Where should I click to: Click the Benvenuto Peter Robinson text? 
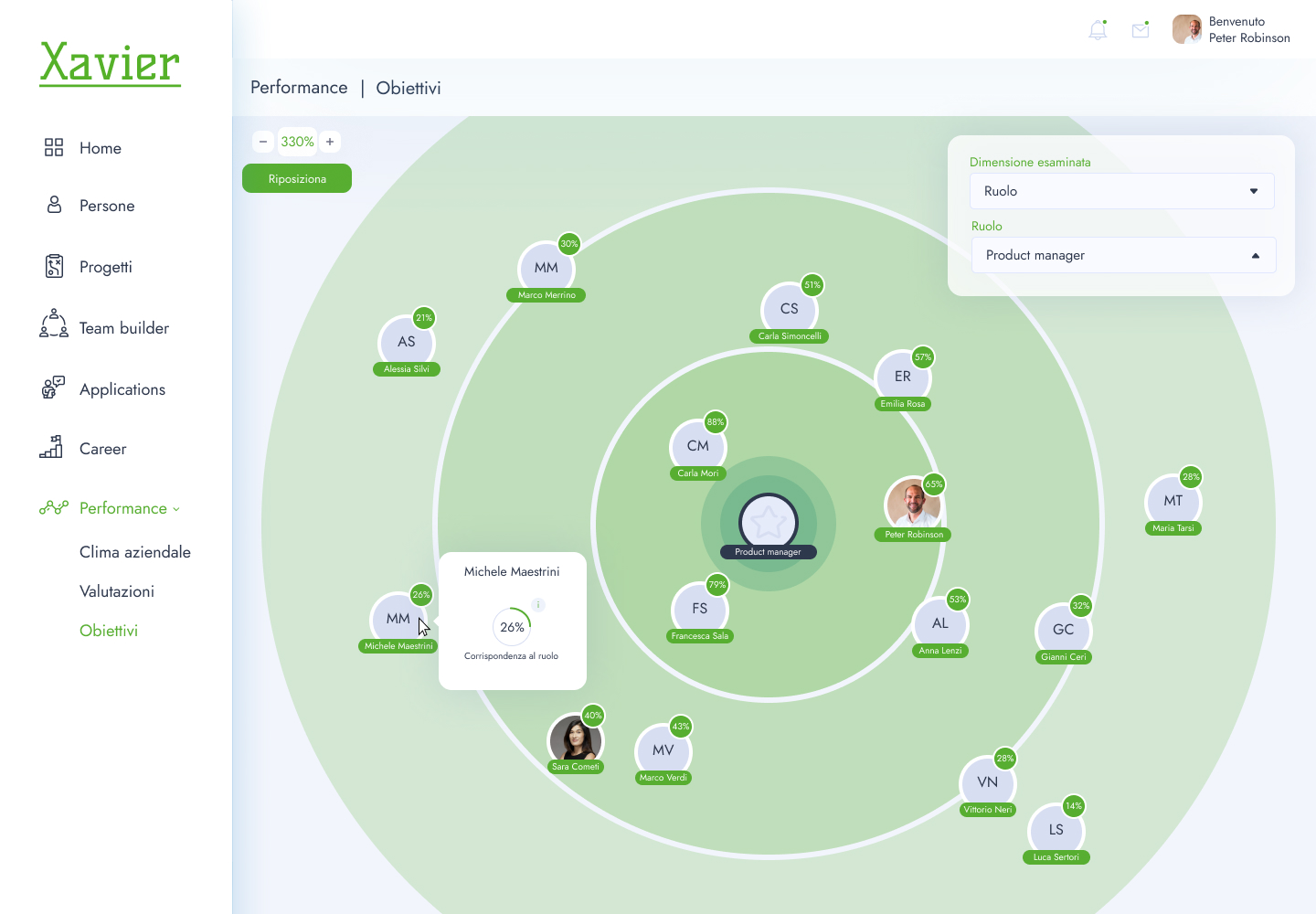click(x=1249, y=29)
